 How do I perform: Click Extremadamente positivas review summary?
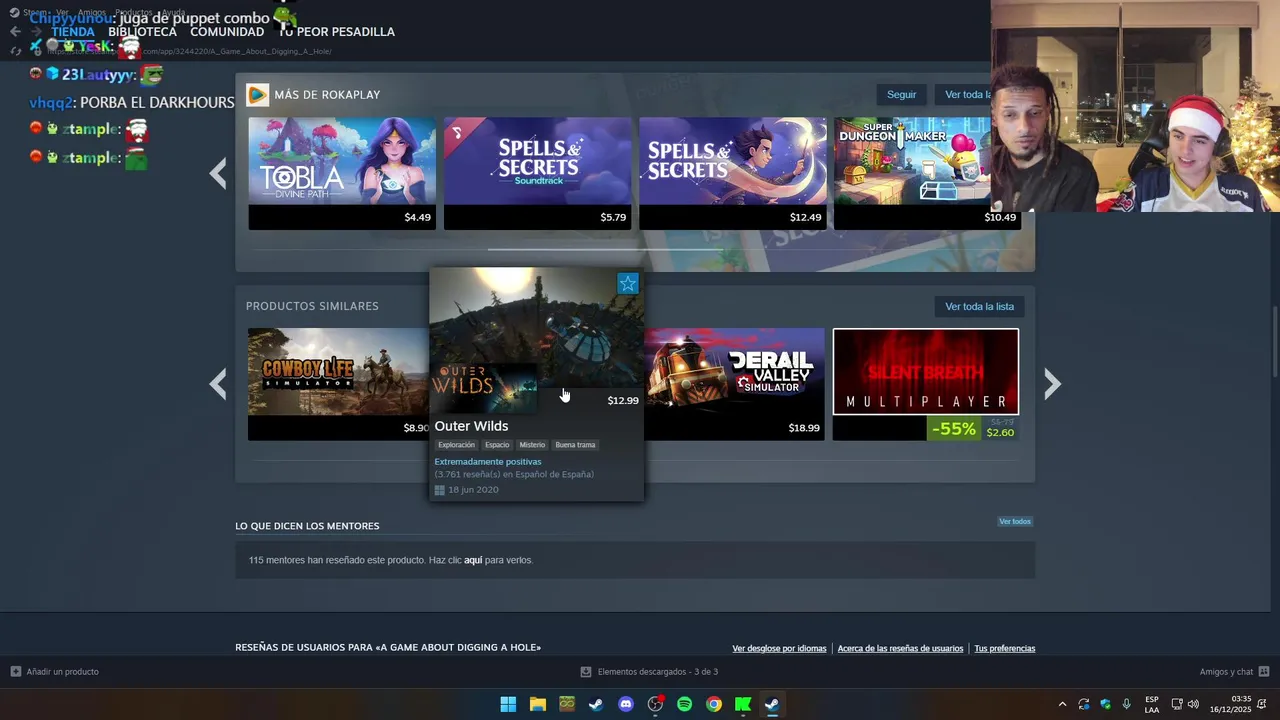pos(488,462)
